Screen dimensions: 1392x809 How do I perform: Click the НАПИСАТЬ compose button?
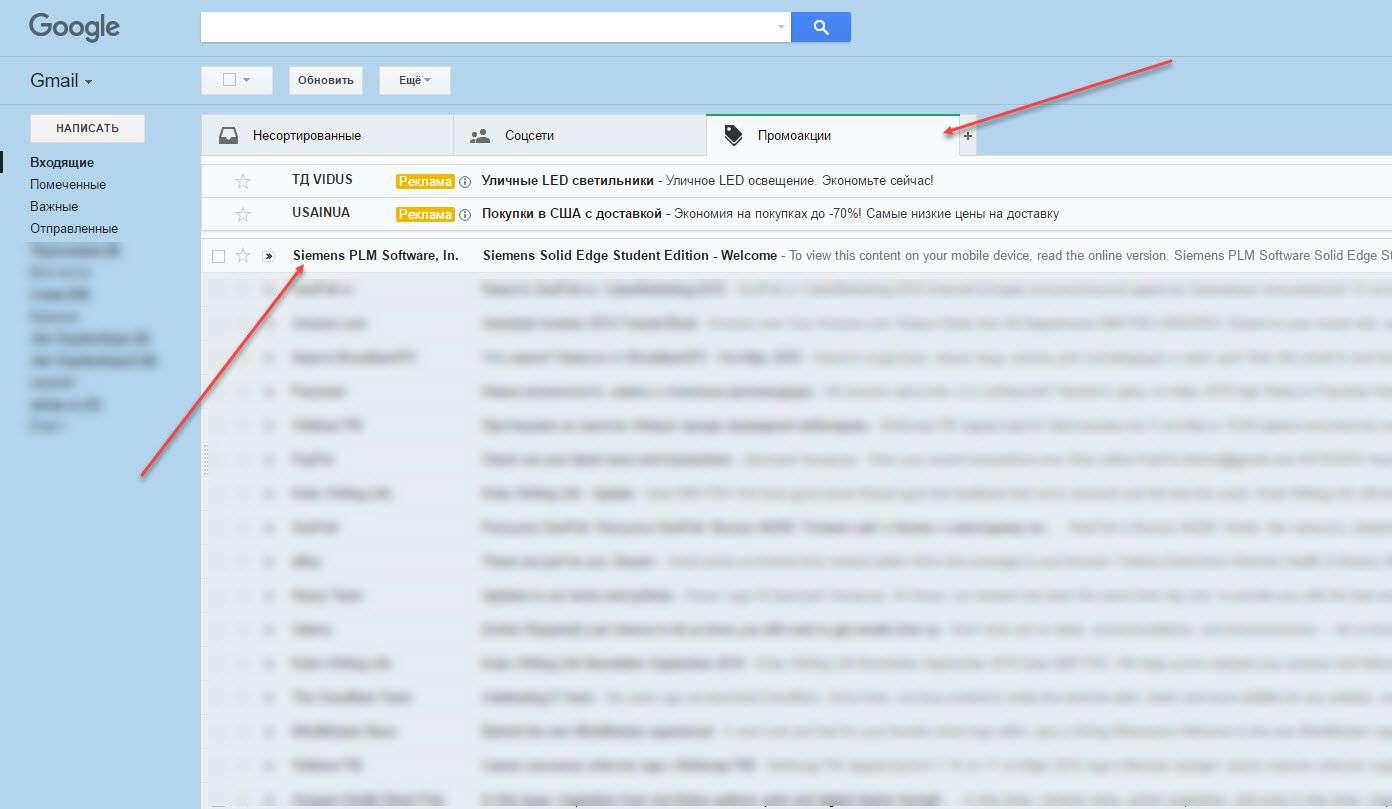coord(88,128)
